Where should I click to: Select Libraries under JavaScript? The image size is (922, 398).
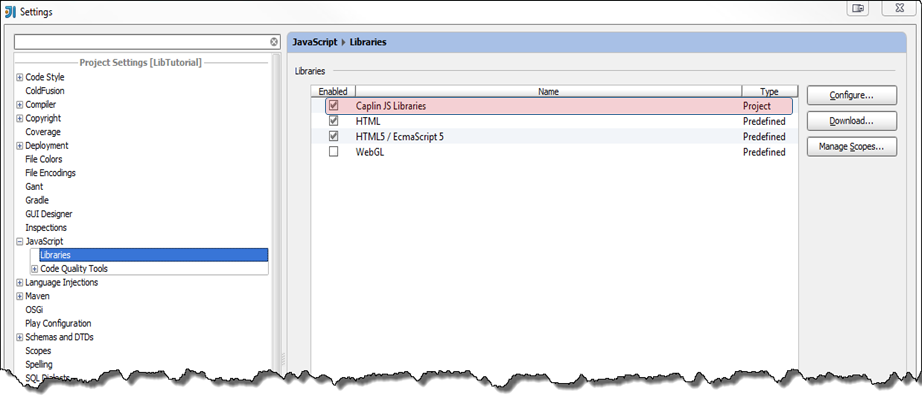[x=153, y=255]
